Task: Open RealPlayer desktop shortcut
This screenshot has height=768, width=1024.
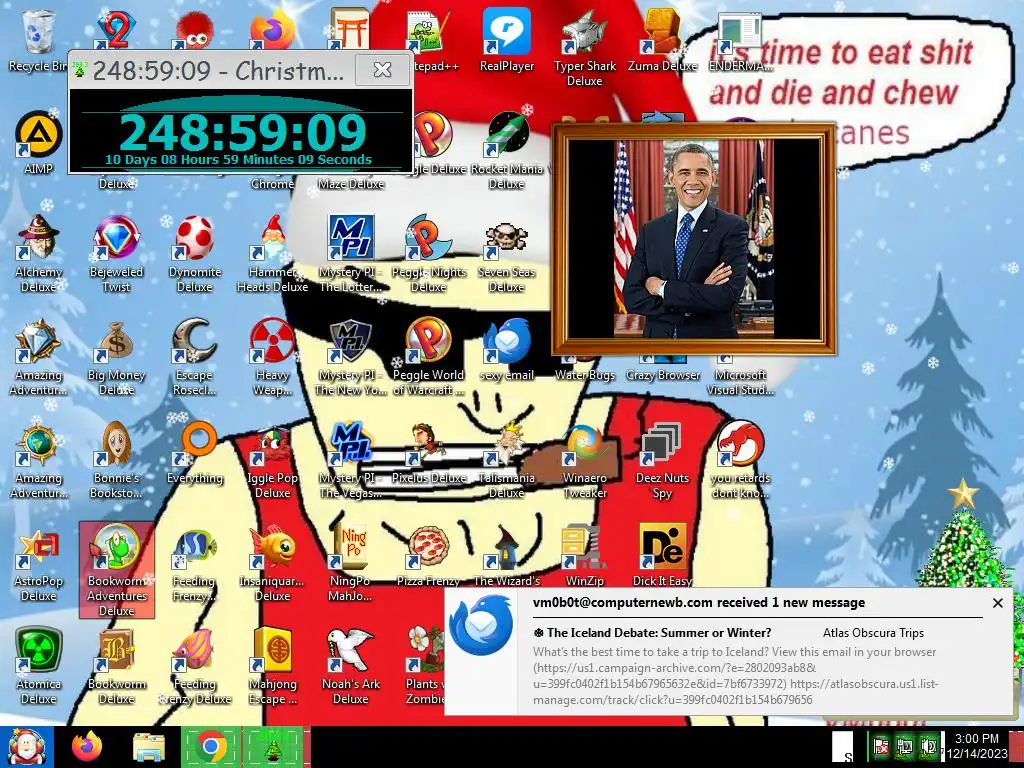Action: (506, 40)
